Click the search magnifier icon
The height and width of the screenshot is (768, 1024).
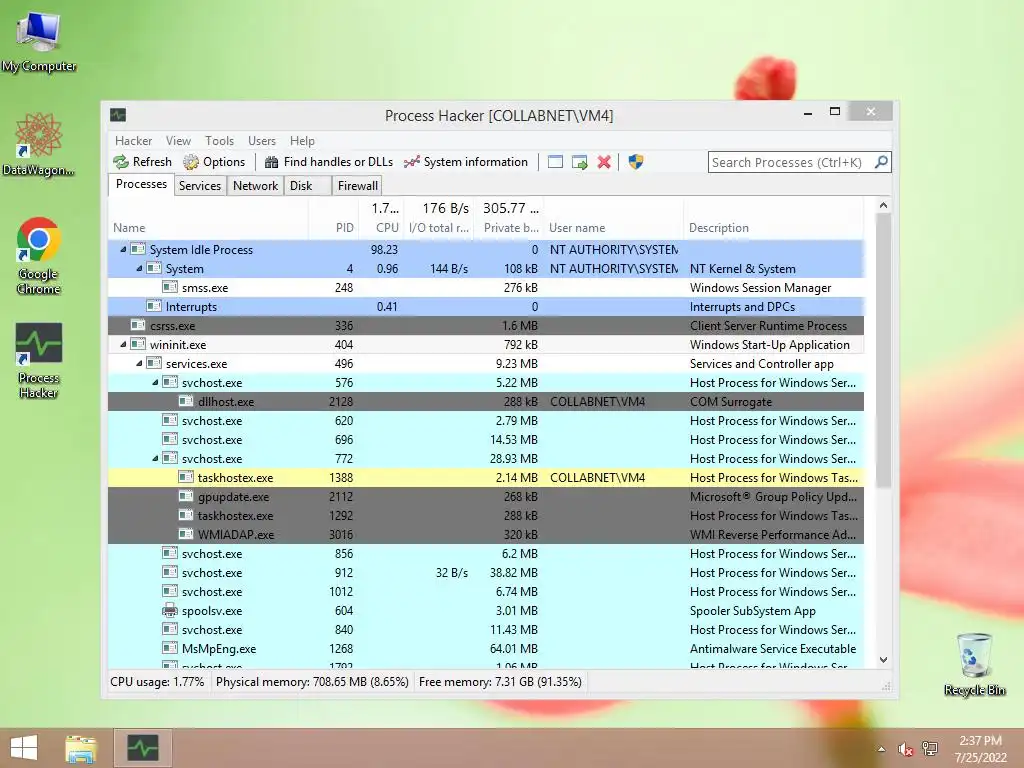coord(881,162)
